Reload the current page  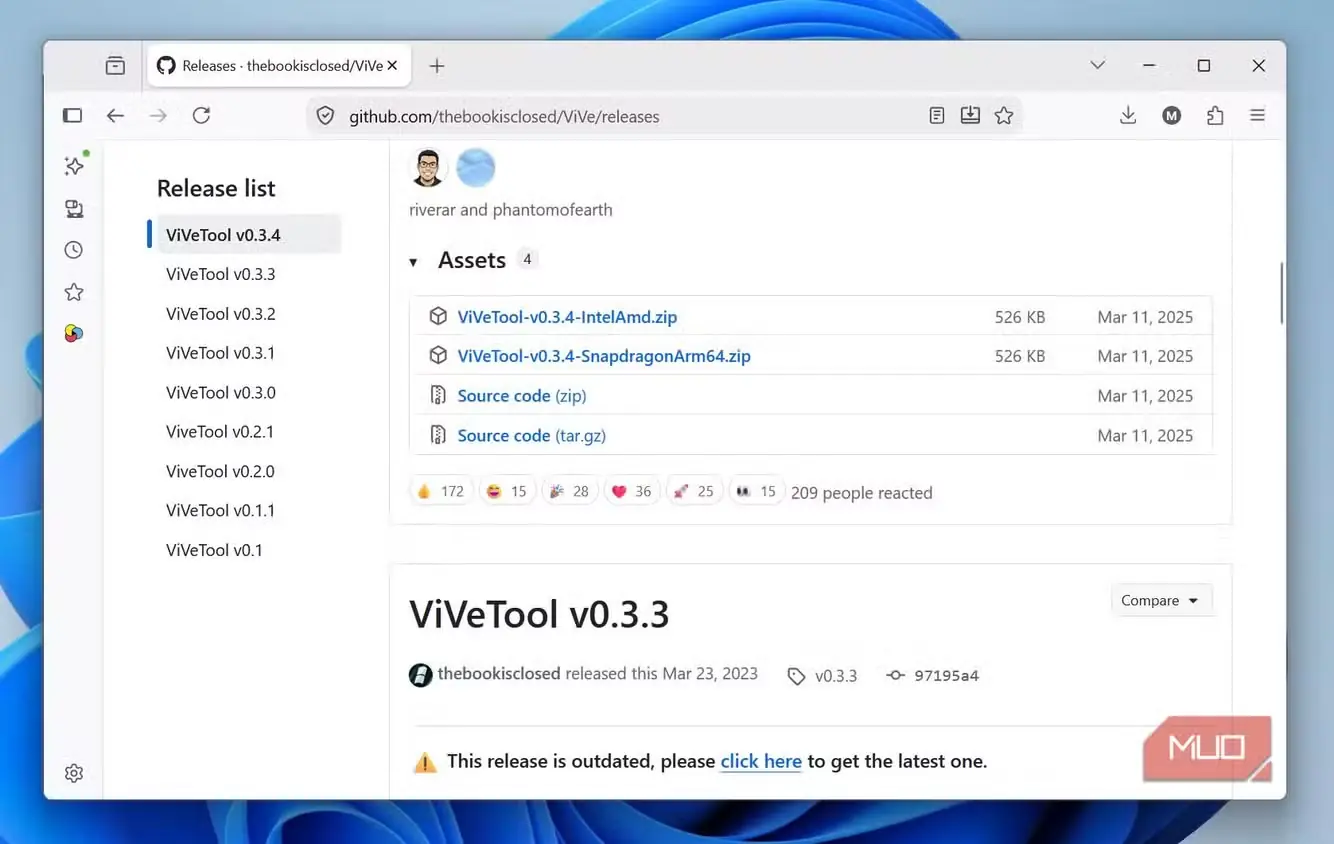point(201,116)
